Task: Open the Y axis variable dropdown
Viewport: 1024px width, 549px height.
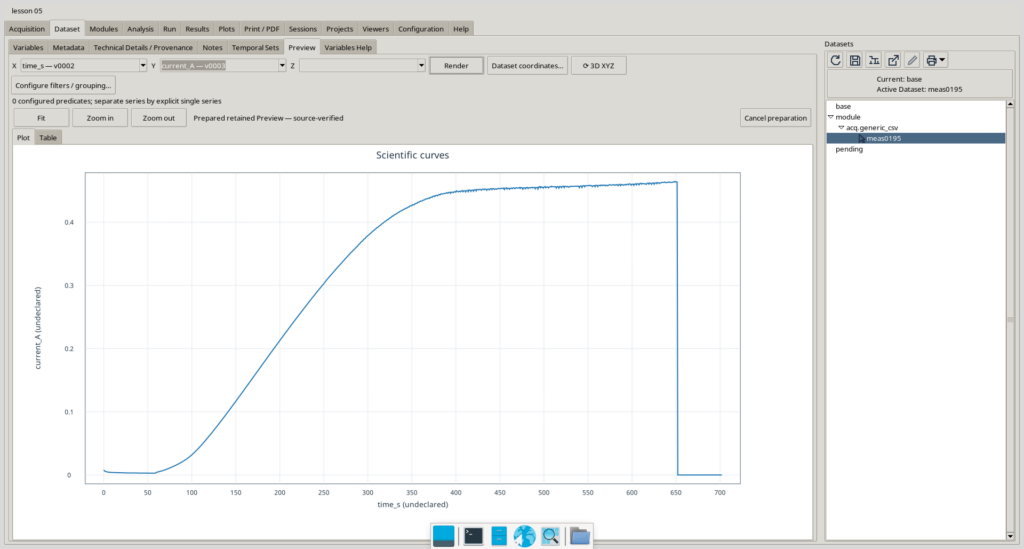Action: point(282,65)
